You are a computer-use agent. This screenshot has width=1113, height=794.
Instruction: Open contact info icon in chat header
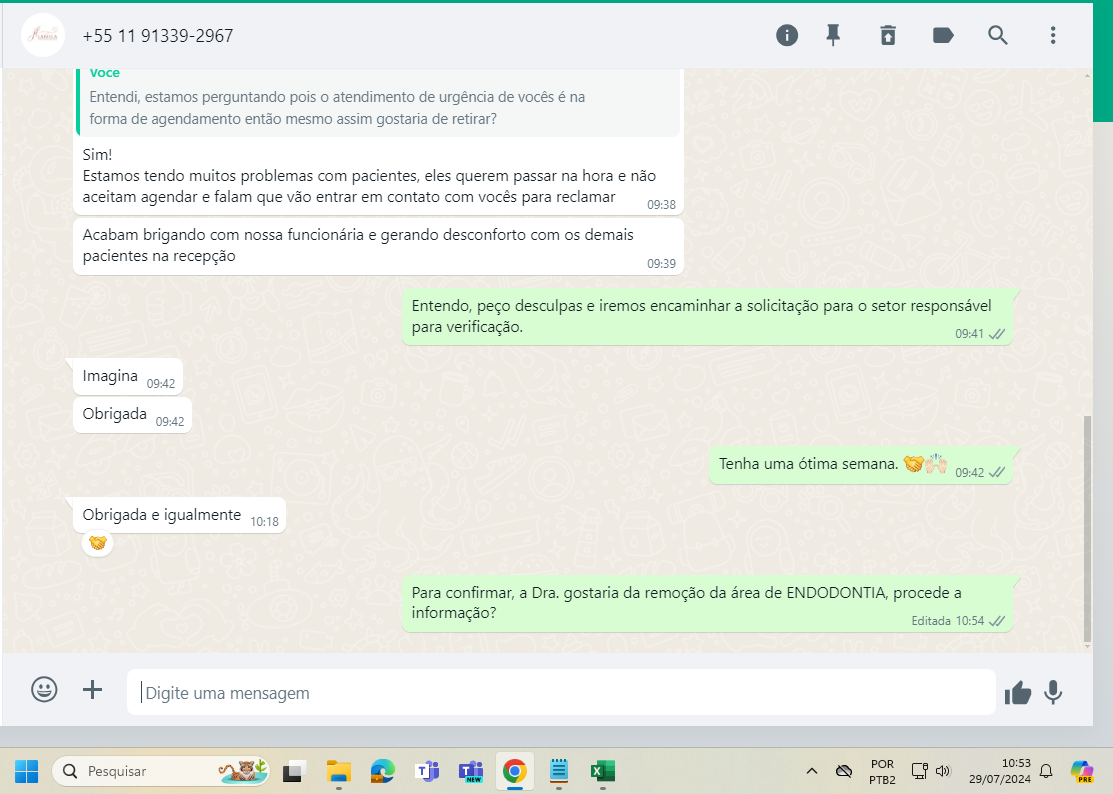coord(786,35)
